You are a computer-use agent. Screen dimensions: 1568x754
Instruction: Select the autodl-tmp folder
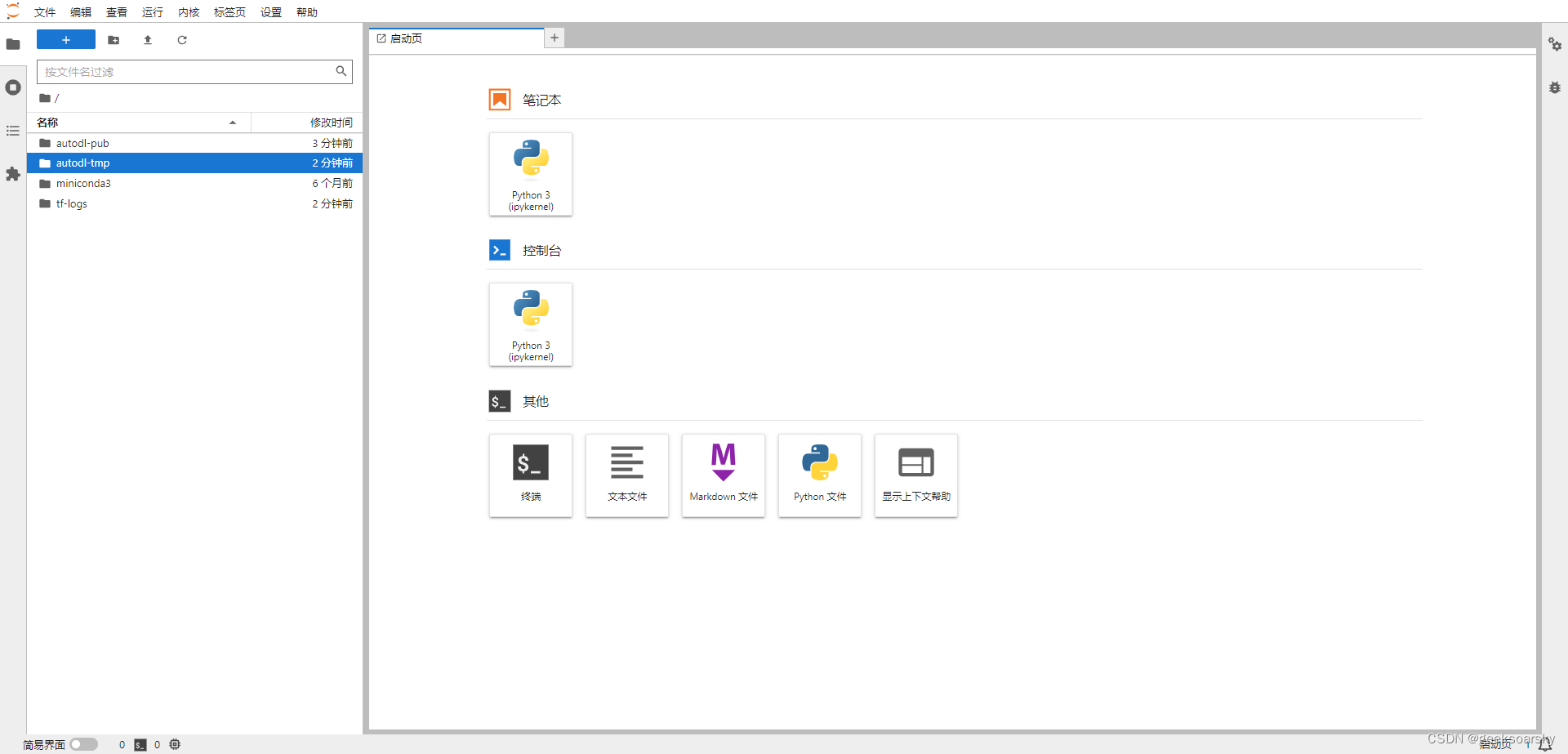194,163
